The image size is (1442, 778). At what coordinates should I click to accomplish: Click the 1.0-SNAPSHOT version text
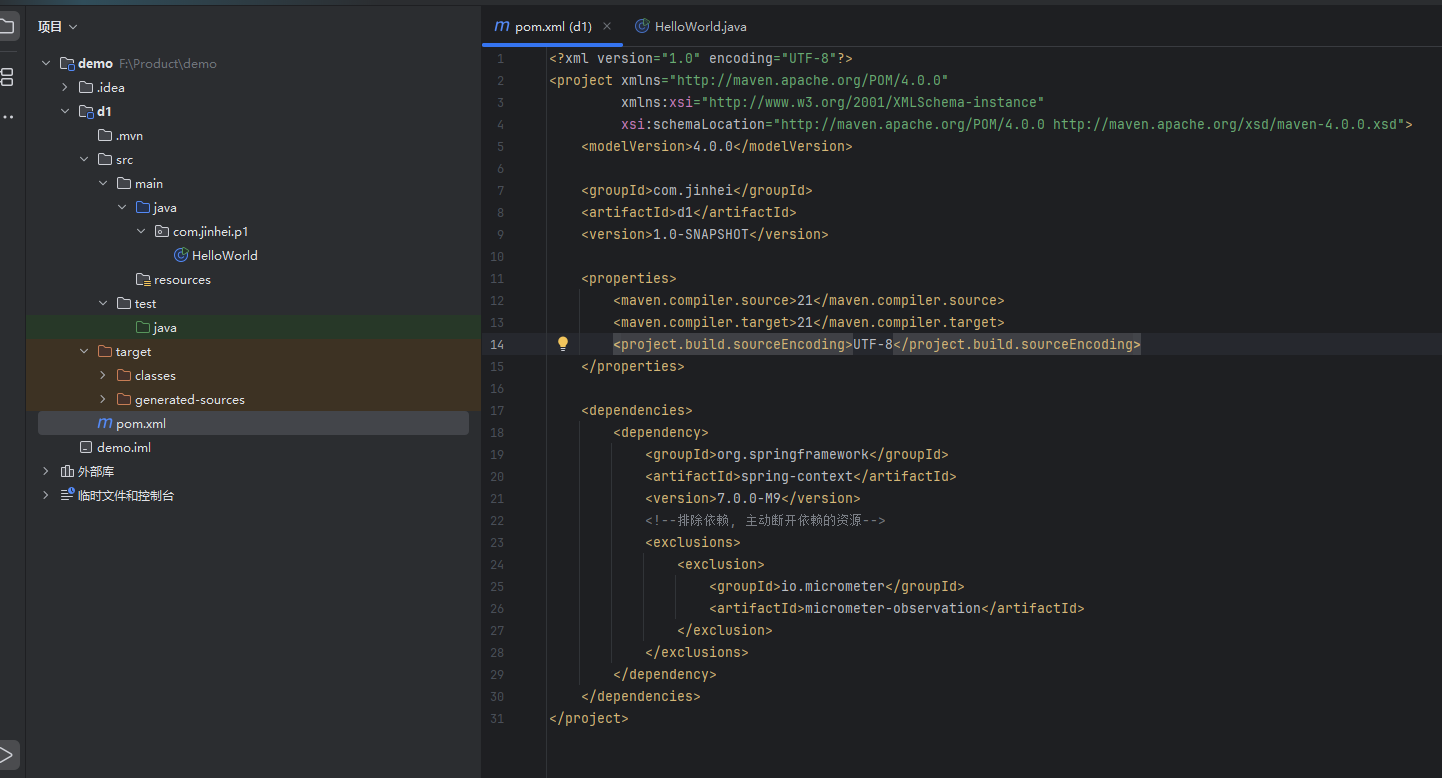coord(701,234)
